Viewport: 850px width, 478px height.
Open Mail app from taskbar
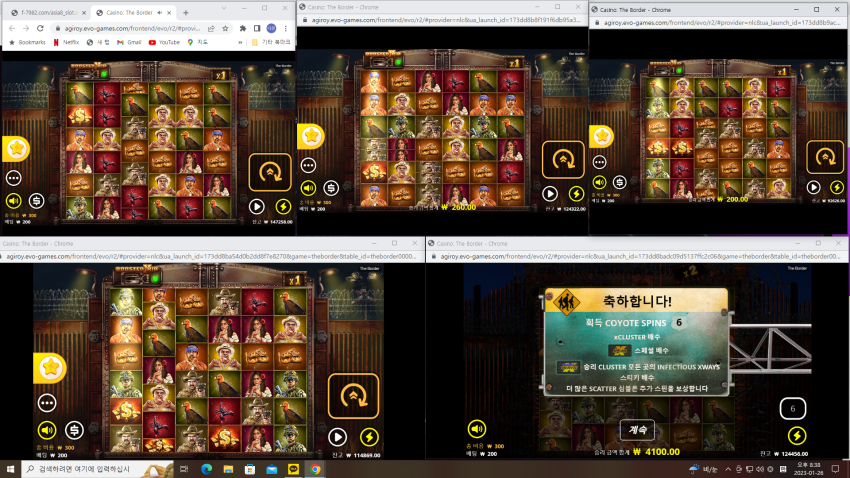tap(272, 469)
